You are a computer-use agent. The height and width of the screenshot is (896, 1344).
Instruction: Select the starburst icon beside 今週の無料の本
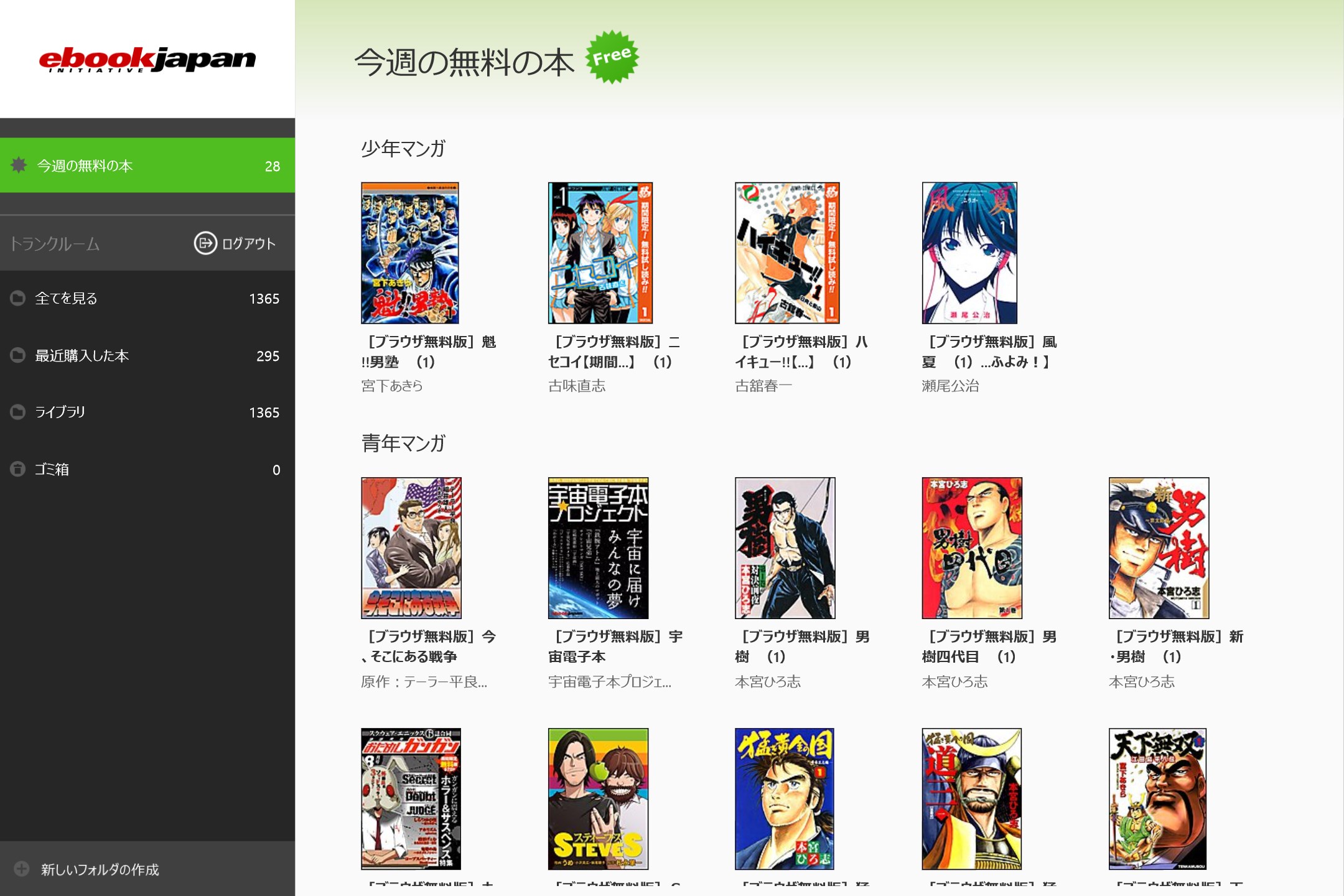coord(19,165)
